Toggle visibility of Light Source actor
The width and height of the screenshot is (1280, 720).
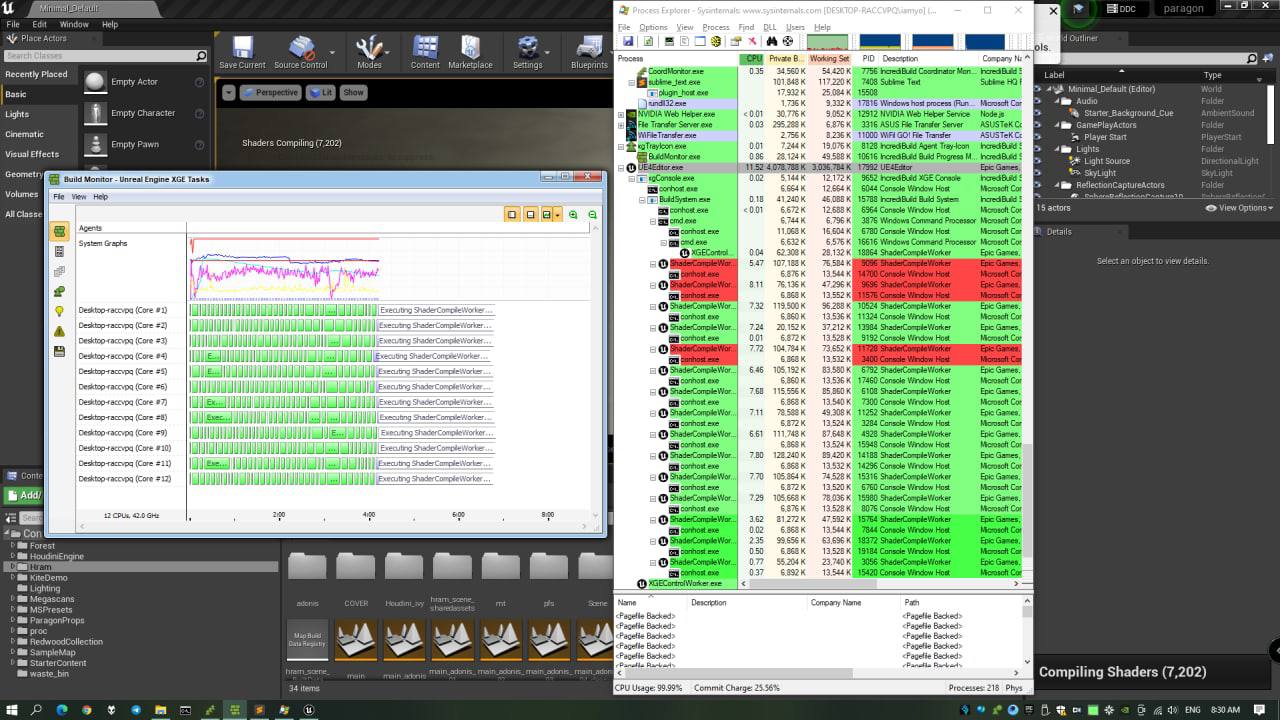[1038, 161]
